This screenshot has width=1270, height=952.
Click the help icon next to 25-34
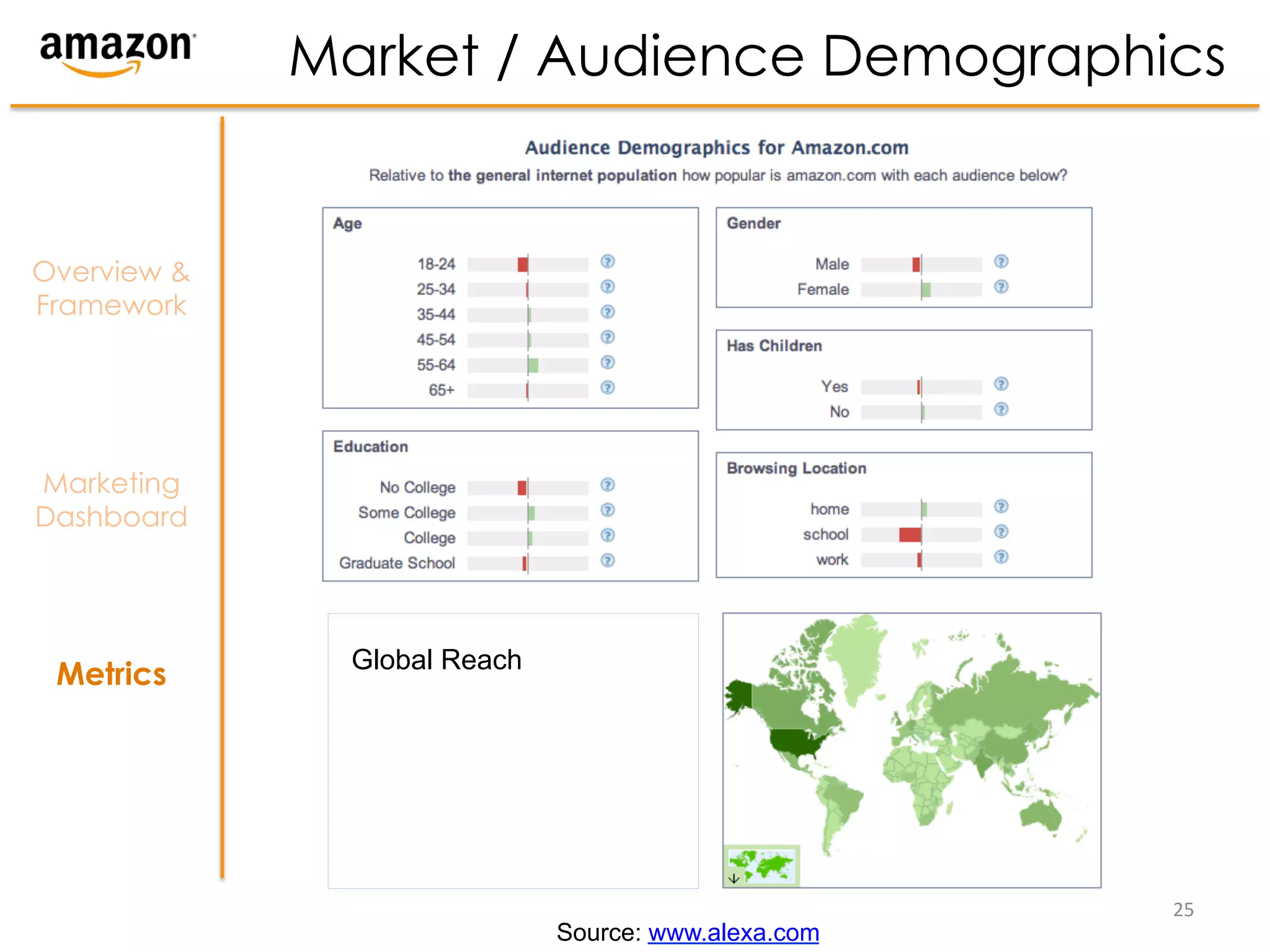(x=608, y=287)
